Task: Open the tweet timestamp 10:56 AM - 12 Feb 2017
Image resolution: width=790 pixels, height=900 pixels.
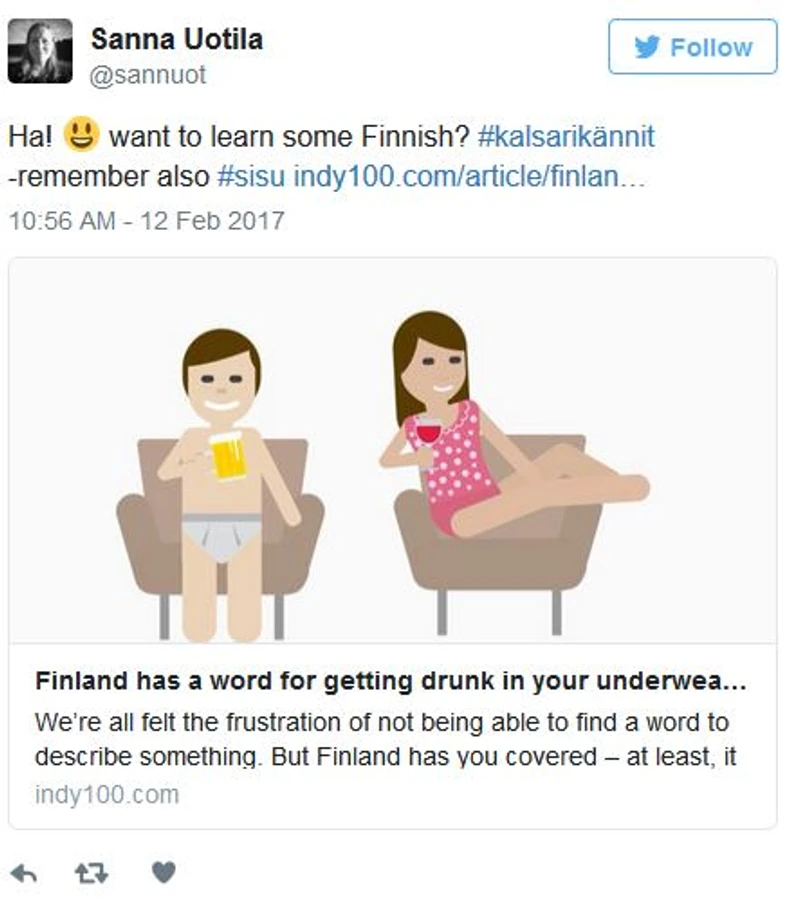Action: (x=146, y=220)
